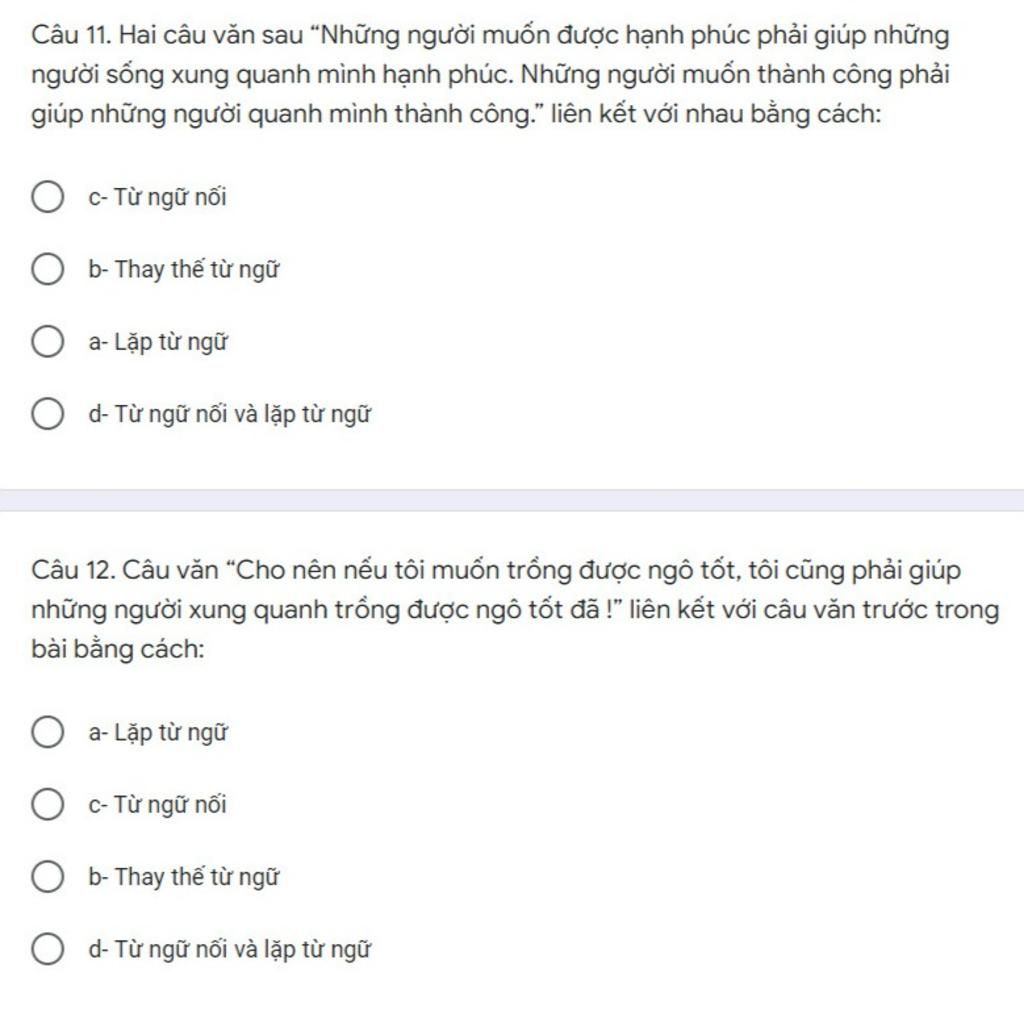The height and width of the screenshot is (1010, 1024).
Task: Click label text "b- Thay thế từ ngữ" under Câu 11
Action: tap(184, 270)
